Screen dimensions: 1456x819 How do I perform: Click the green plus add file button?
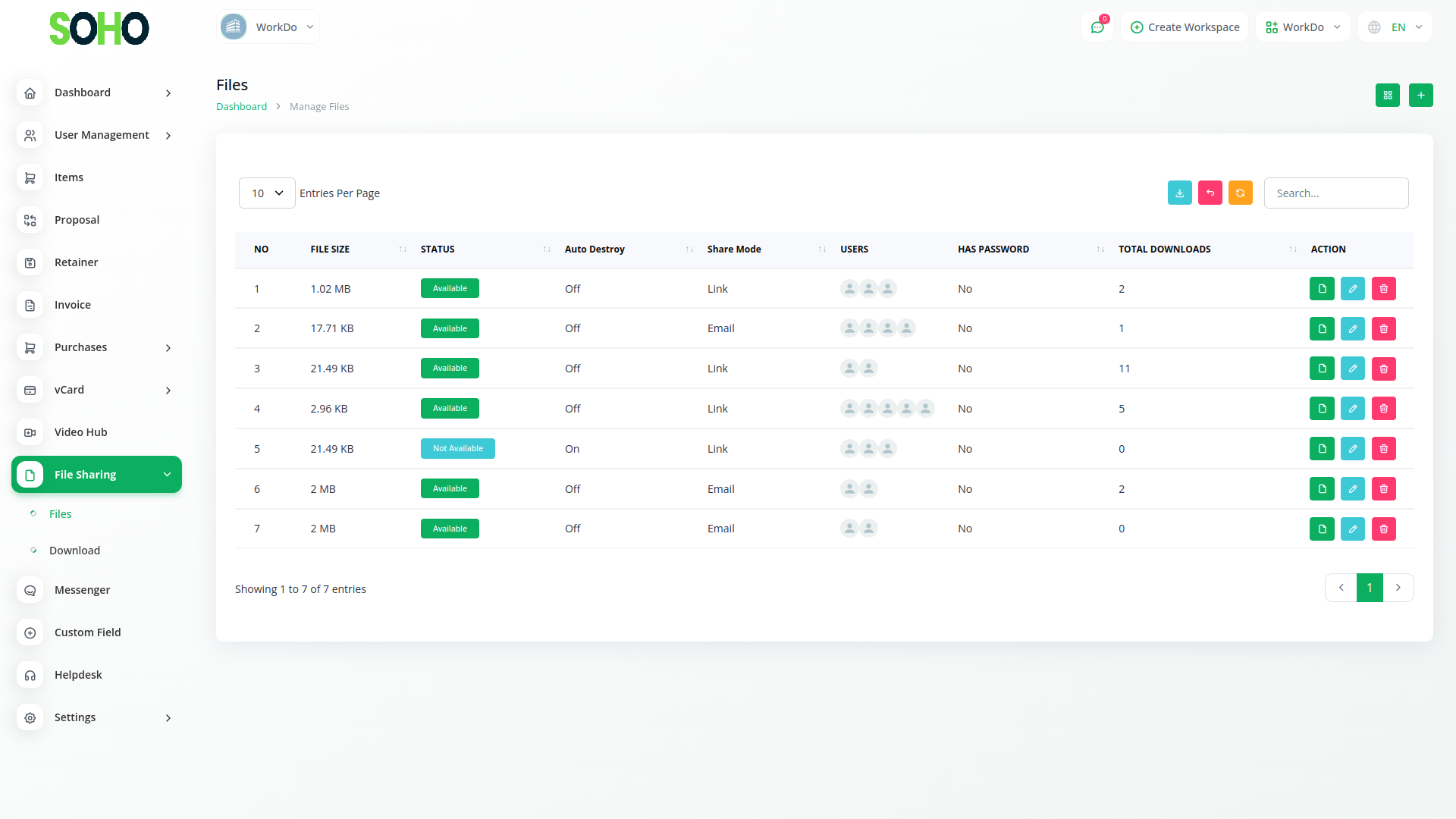coord(1420,96)
